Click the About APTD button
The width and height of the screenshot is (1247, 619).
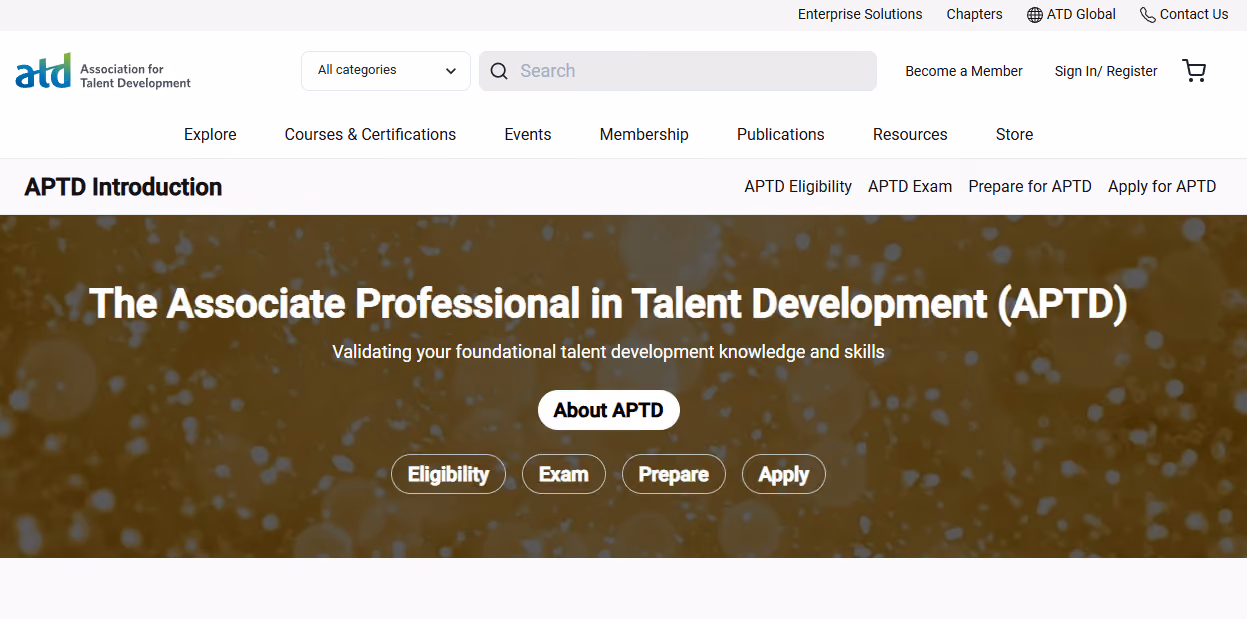pos(609,410)
